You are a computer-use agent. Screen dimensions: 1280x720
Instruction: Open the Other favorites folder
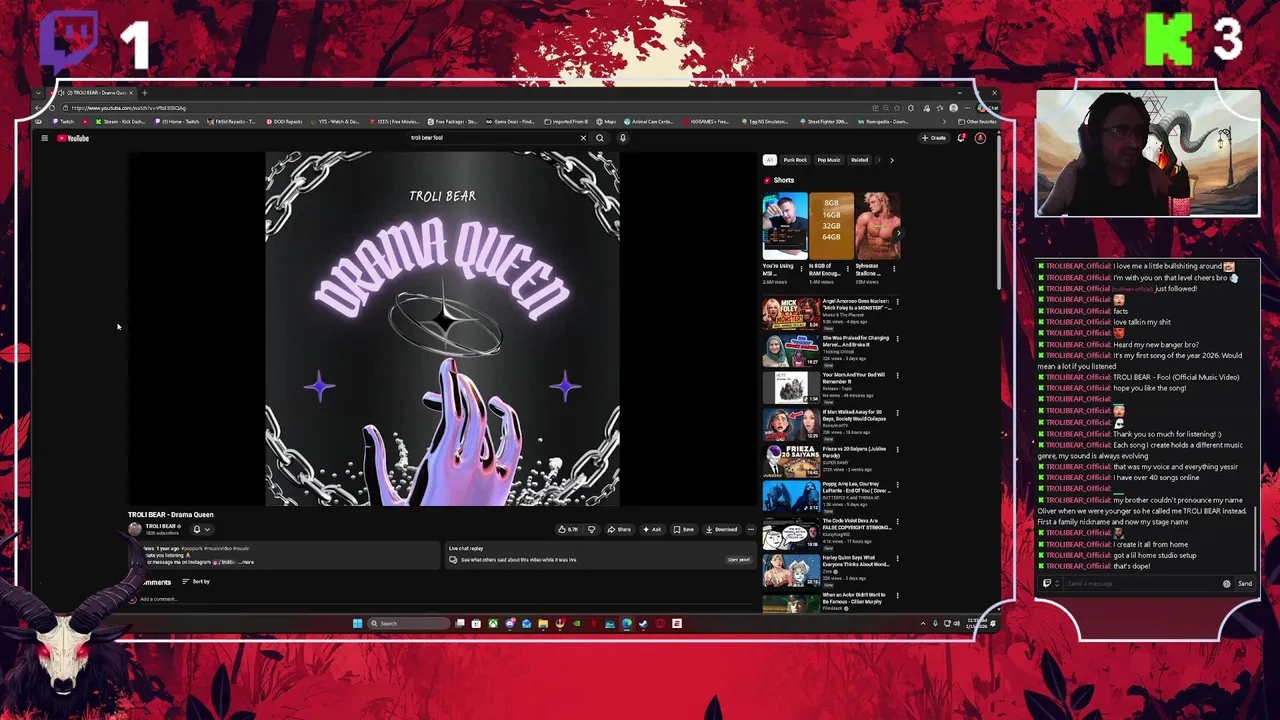[x=978, y=122]
